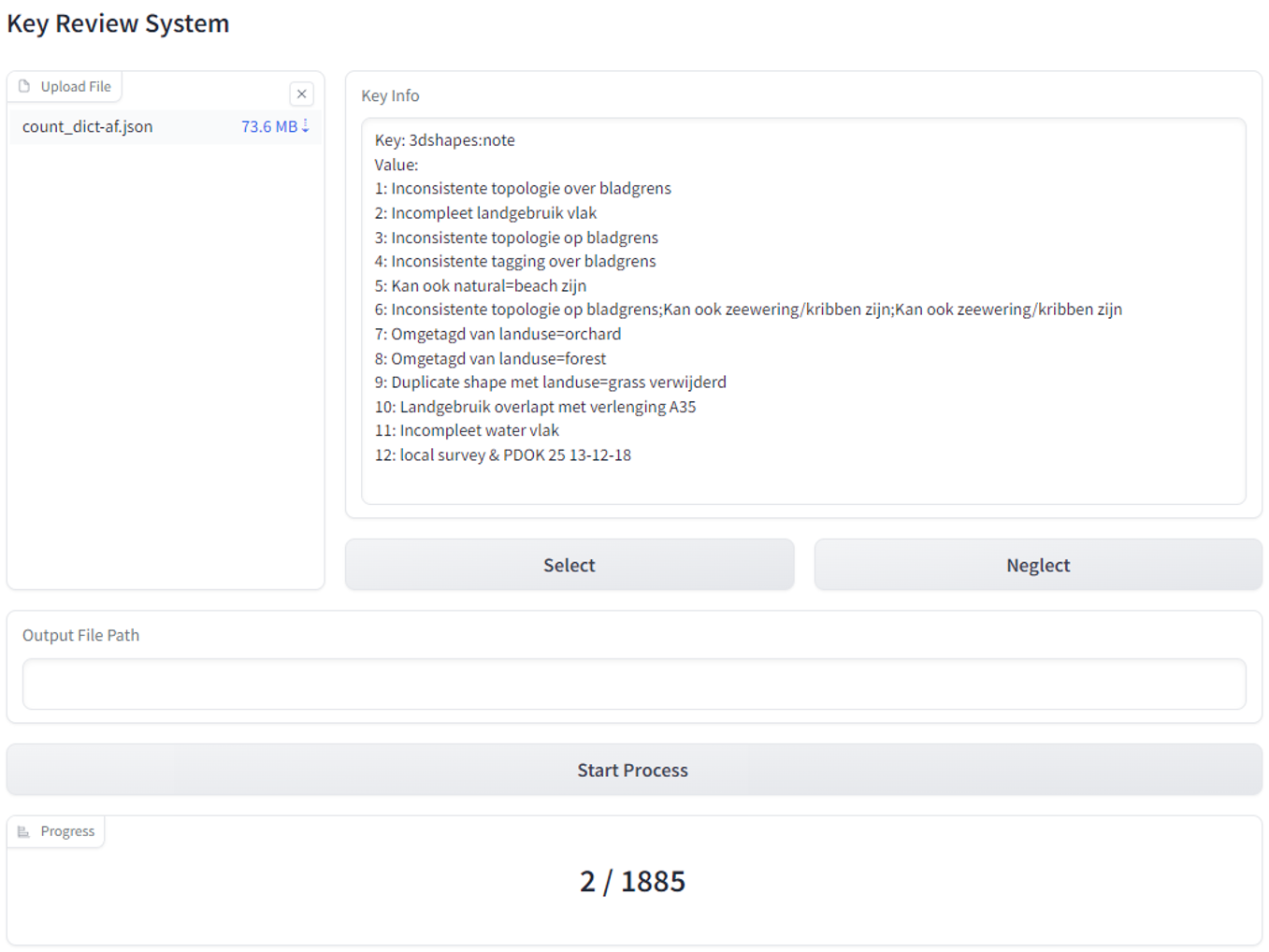Click the 'Value:' line in Key Info
This screenshot has height=952, width=1269.
pos(397,165)
